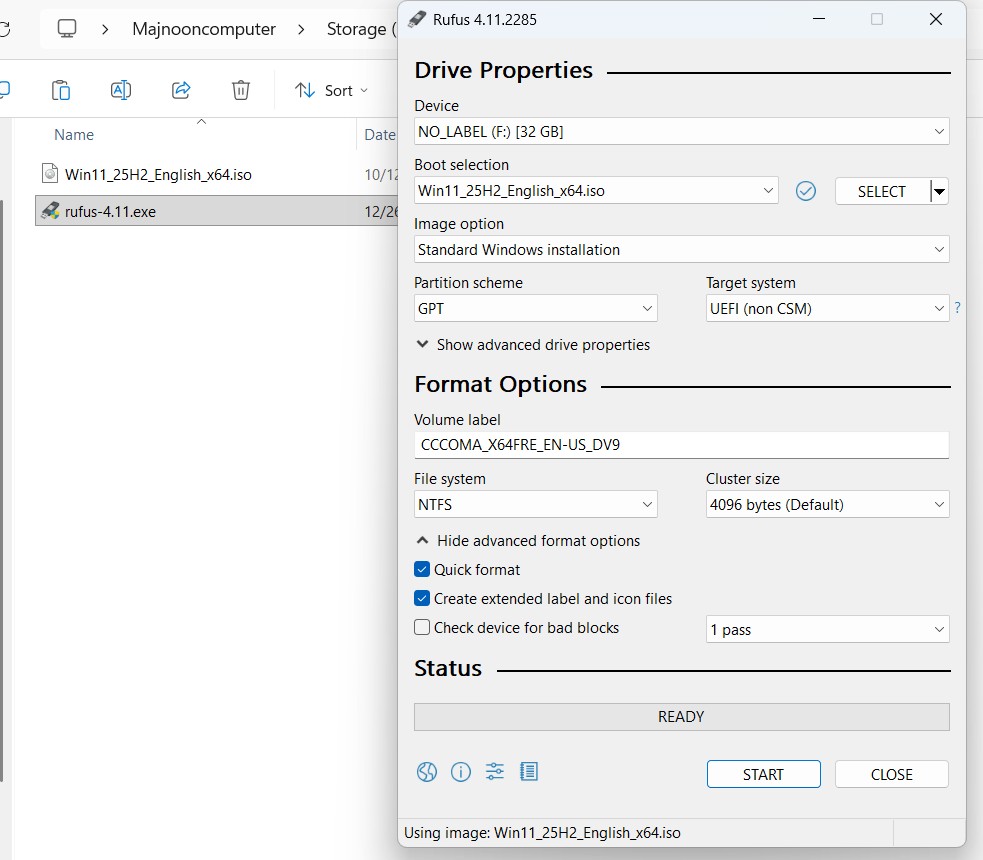Open the Partition scheme dropdown
The image size is (983, 860).
point(535,309)
